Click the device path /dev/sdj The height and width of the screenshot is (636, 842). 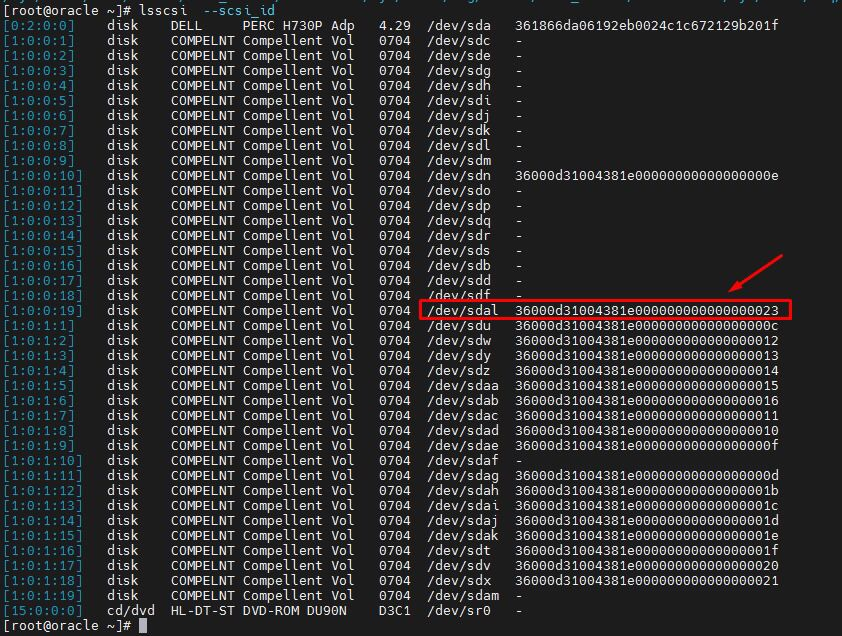click(459, 115)
